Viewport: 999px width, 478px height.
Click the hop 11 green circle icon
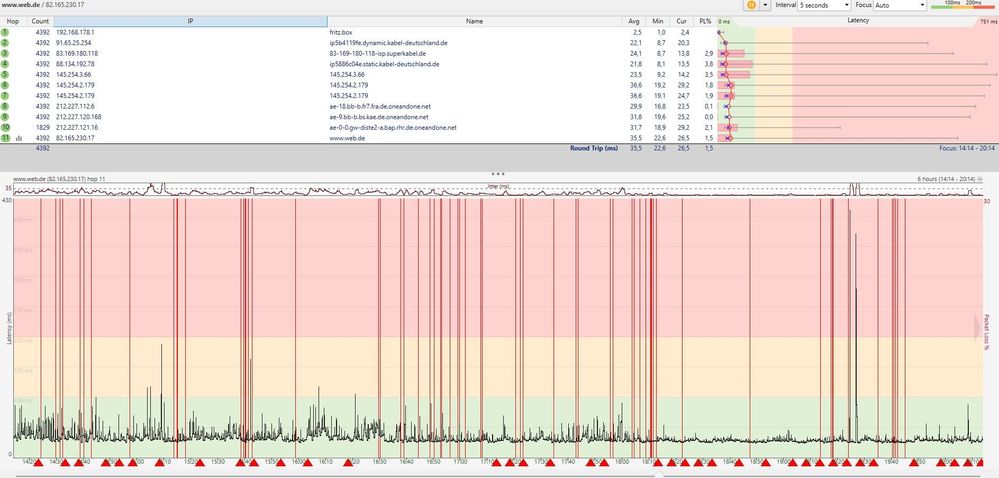click(x=5, y=139)
